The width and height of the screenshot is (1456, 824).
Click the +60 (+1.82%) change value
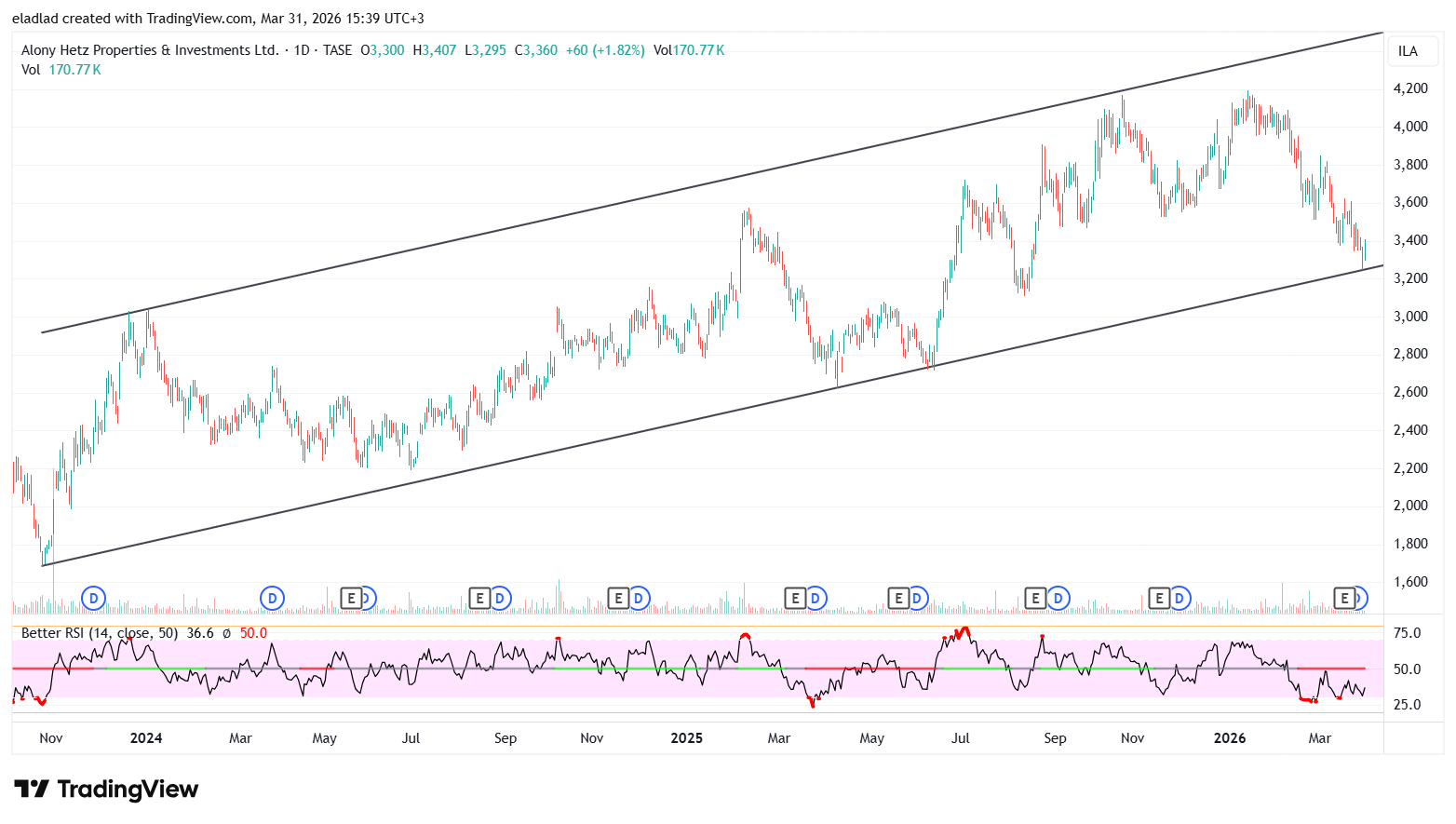point(605,50)
